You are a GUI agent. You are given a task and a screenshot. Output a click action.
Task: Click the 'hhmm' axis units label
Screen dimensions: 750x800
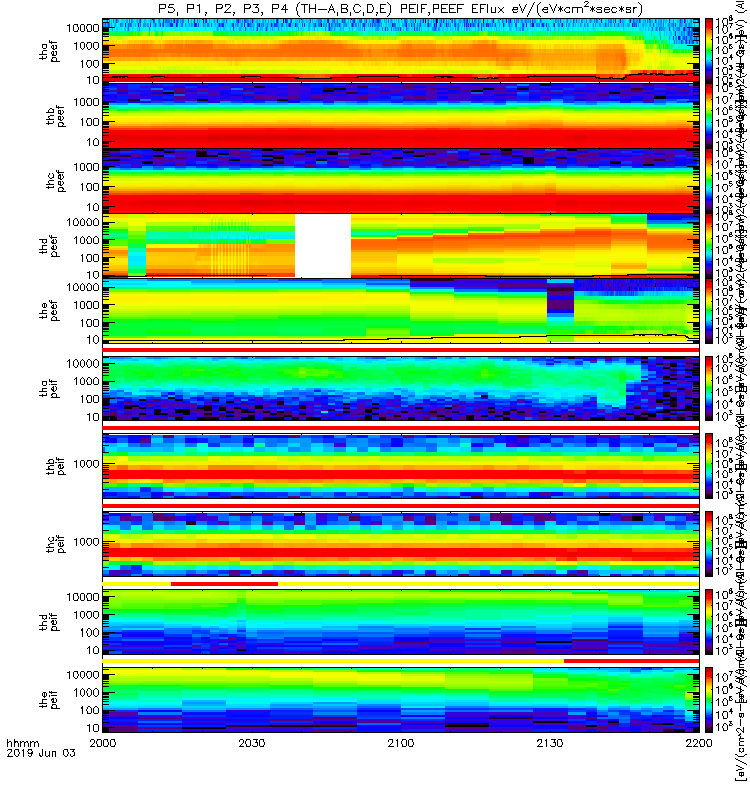(x=22, y=743)
